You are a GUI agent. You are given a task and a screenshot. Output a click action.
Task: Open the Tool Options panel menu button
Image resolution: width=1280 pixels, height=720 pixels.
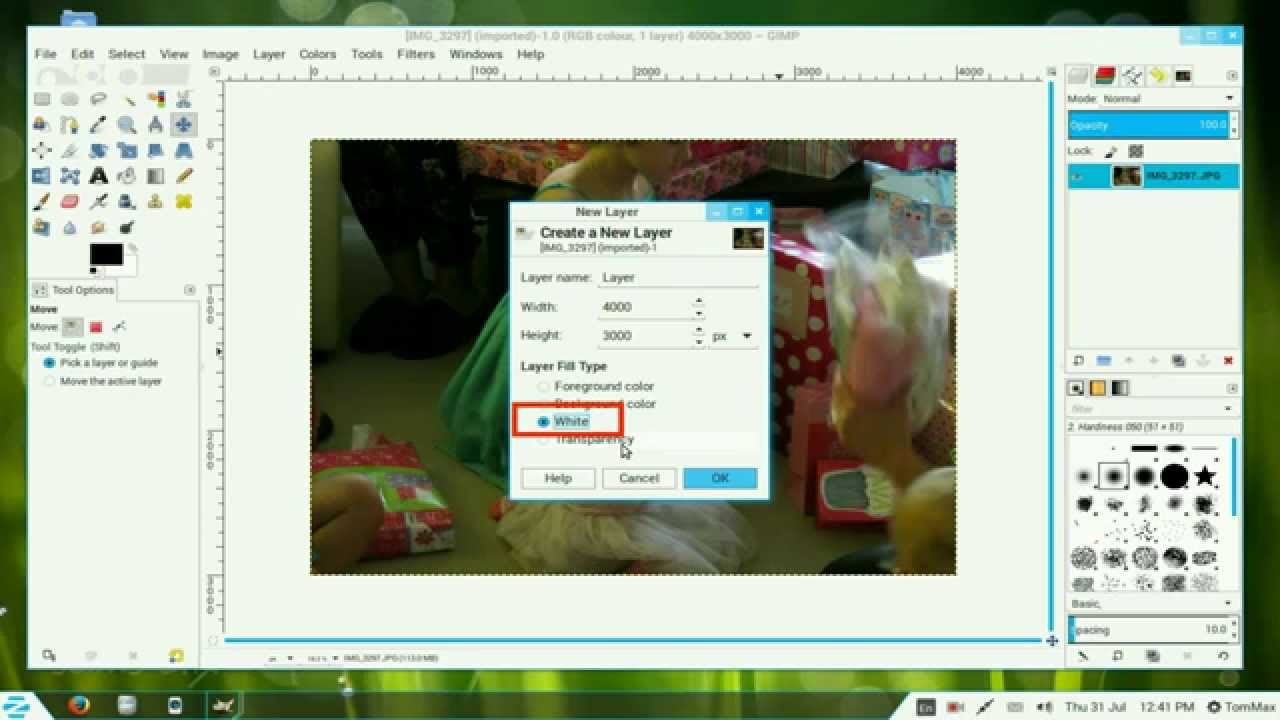190,290
